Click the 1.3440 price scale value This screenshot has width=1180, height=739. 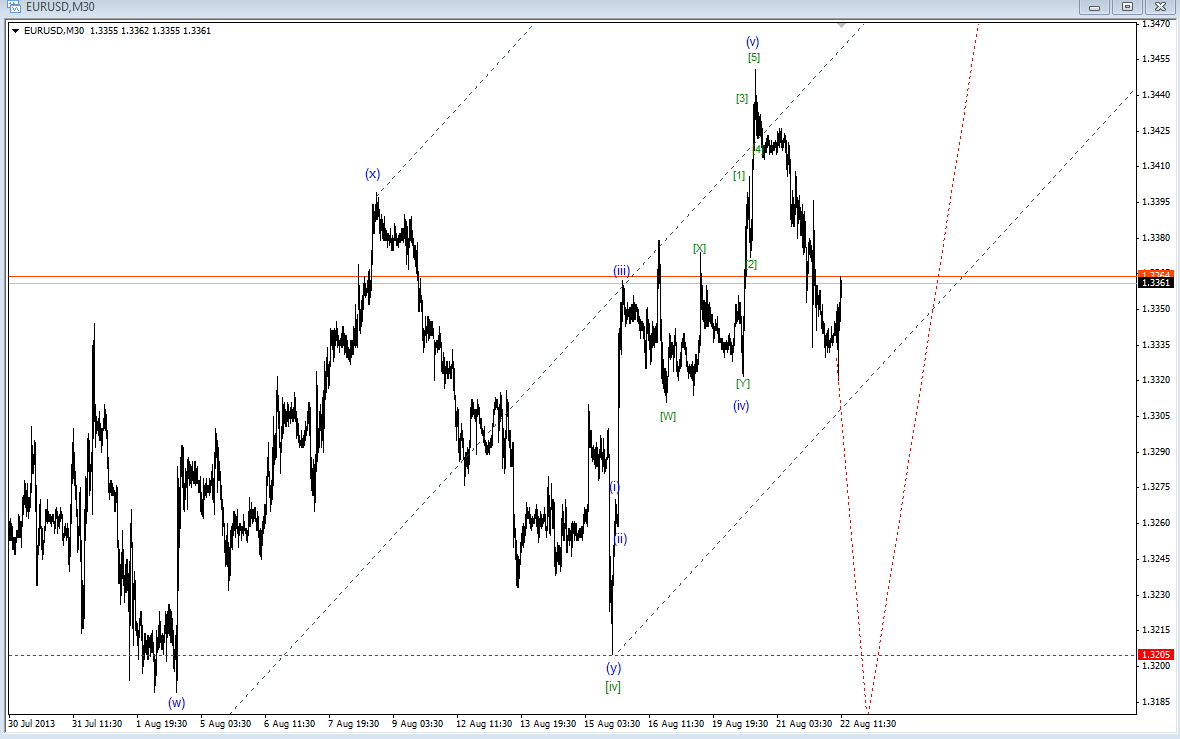pos(1155,95)
